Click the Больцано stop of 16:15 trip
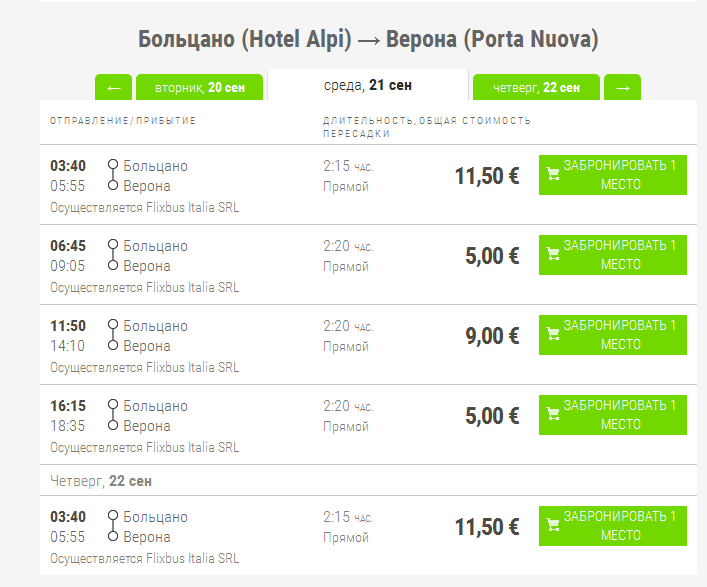 pos(155,406)
